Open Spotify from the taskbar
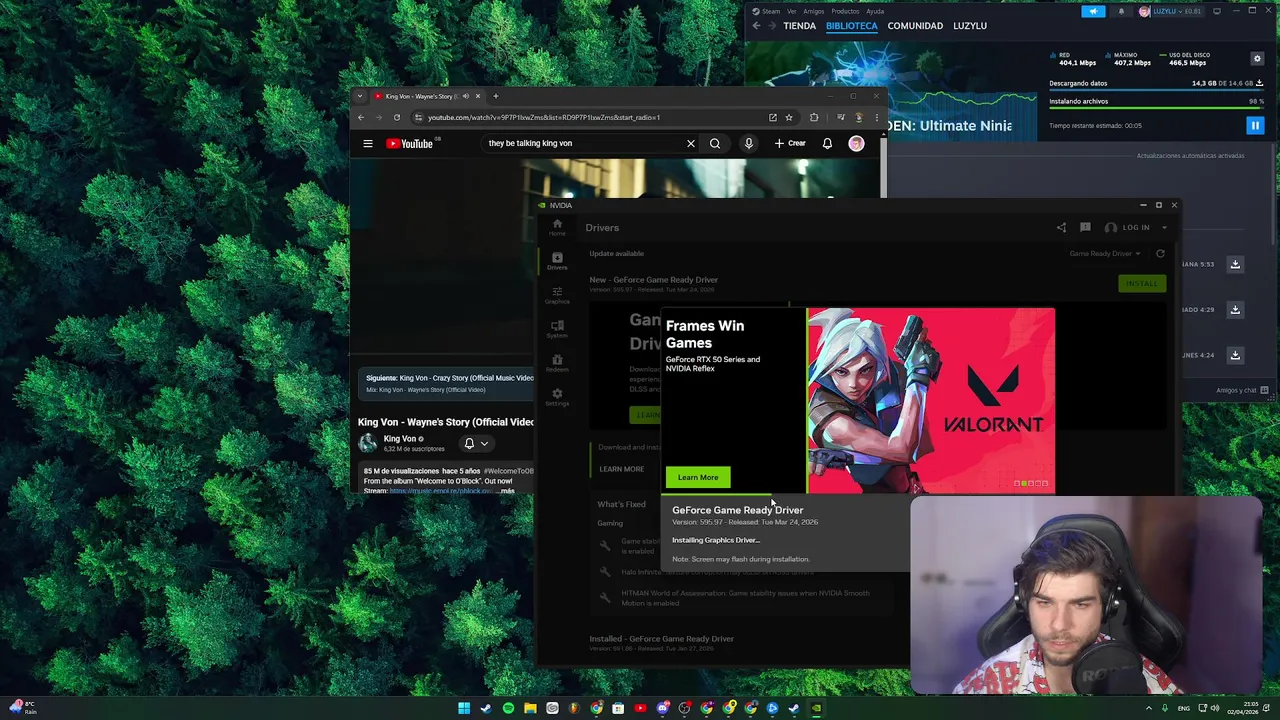The image size is (1280, 720). (508, 708)
